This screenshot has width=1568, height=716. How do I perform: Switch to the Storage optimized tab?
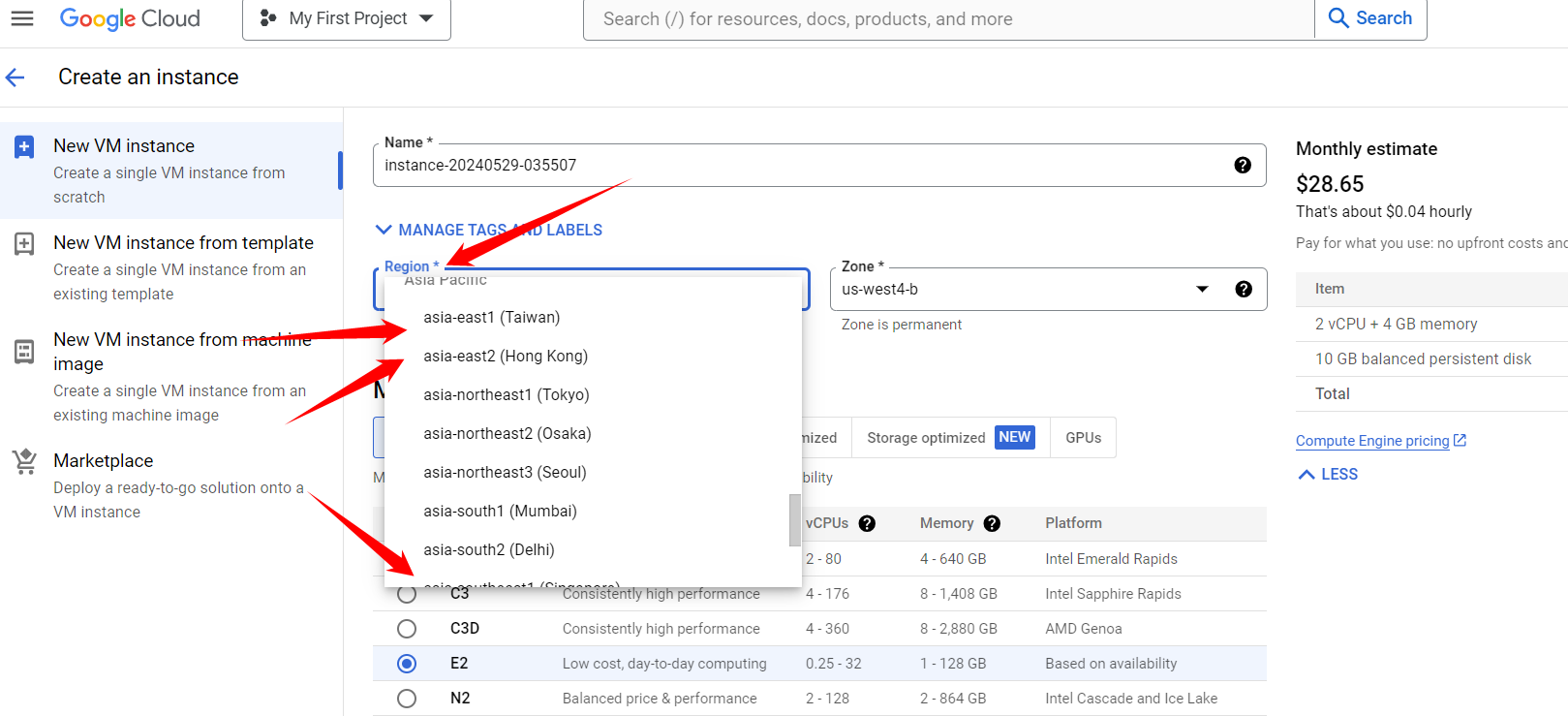950,438
